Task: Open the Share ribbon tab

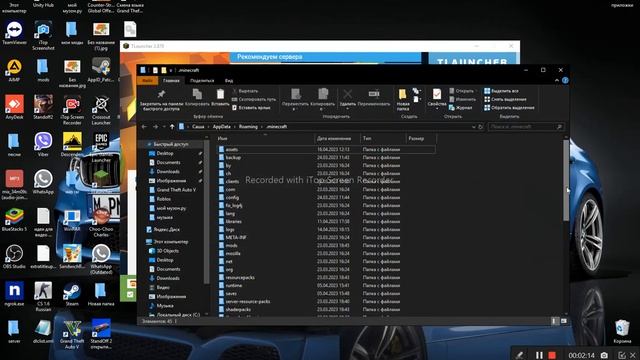Action: (202, 80)
